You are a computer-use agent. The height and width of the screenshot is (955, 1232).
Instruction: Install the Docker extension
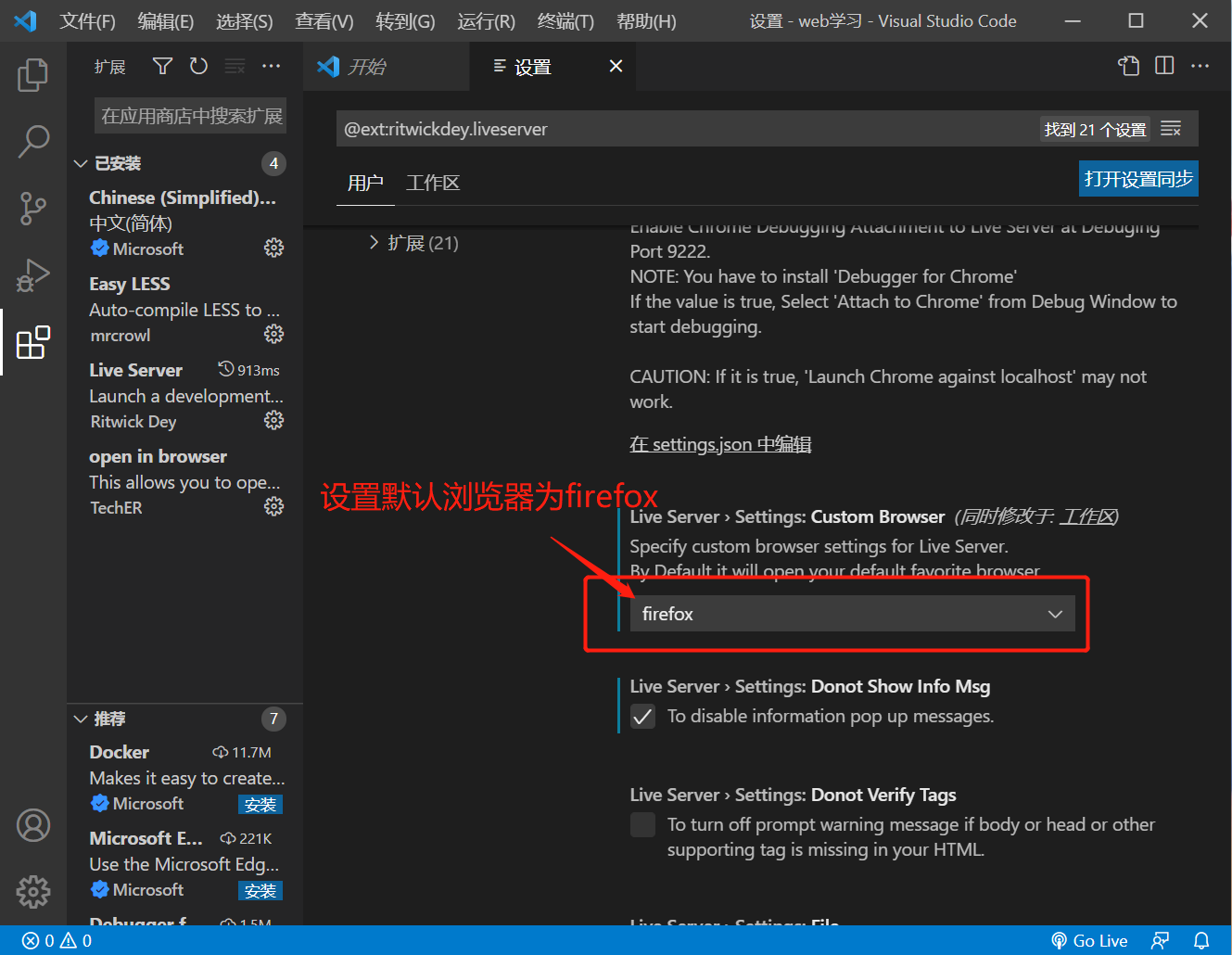[260, 805]
